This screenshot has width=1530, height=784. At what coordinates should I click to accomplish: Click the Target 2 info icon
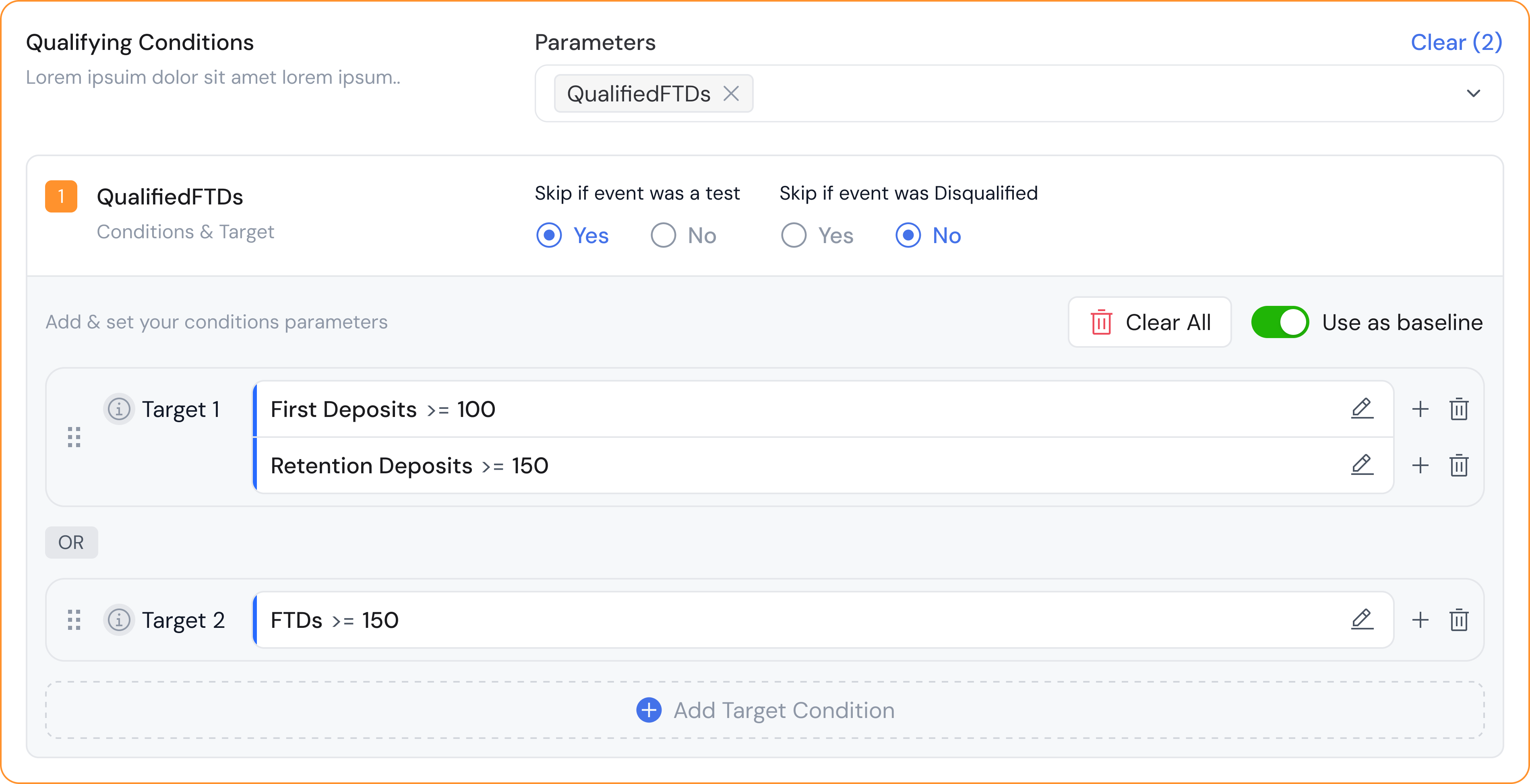coord(119,620)
